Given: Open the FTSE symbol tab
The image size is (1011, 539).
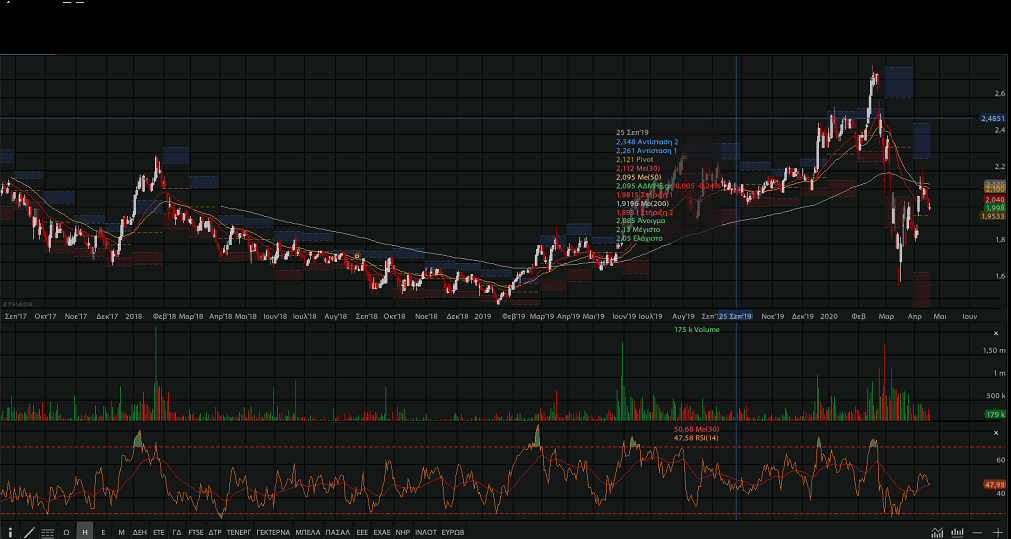Looking at the screenshot, I should [x=195, y=532].
